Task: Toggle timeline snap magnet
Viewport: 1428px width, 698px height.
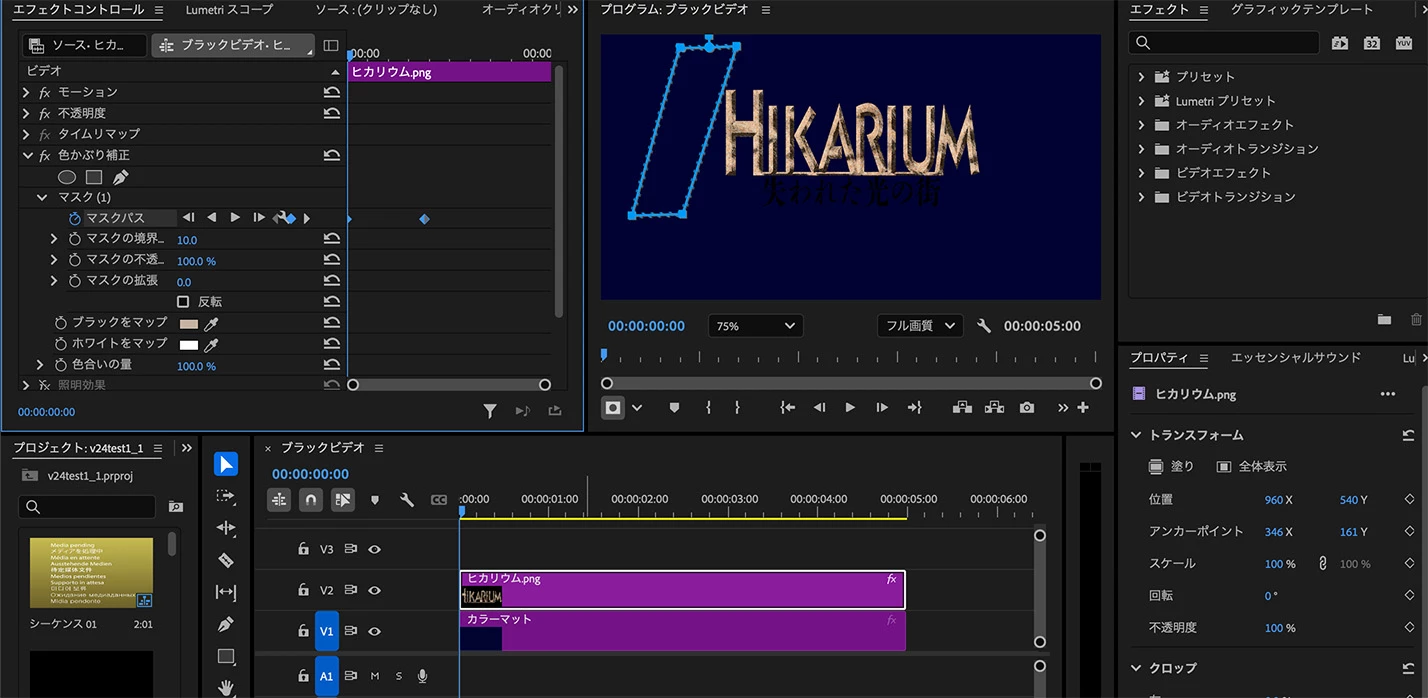Action: 311,499
